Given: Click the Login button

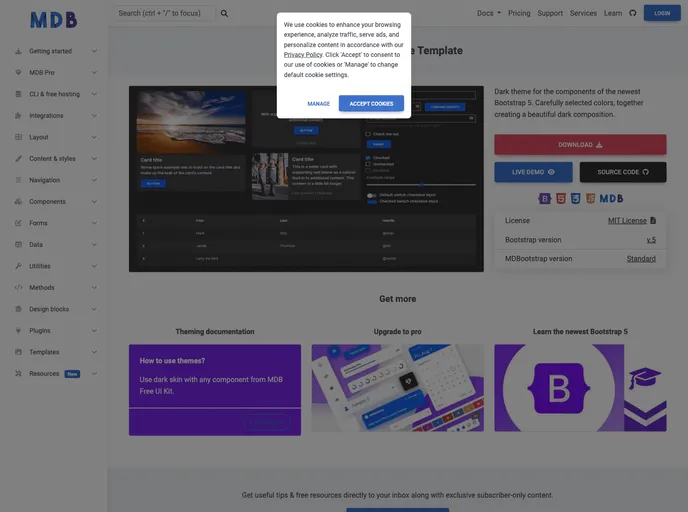Looking at the screenshot, I should [x=662, y=13].
